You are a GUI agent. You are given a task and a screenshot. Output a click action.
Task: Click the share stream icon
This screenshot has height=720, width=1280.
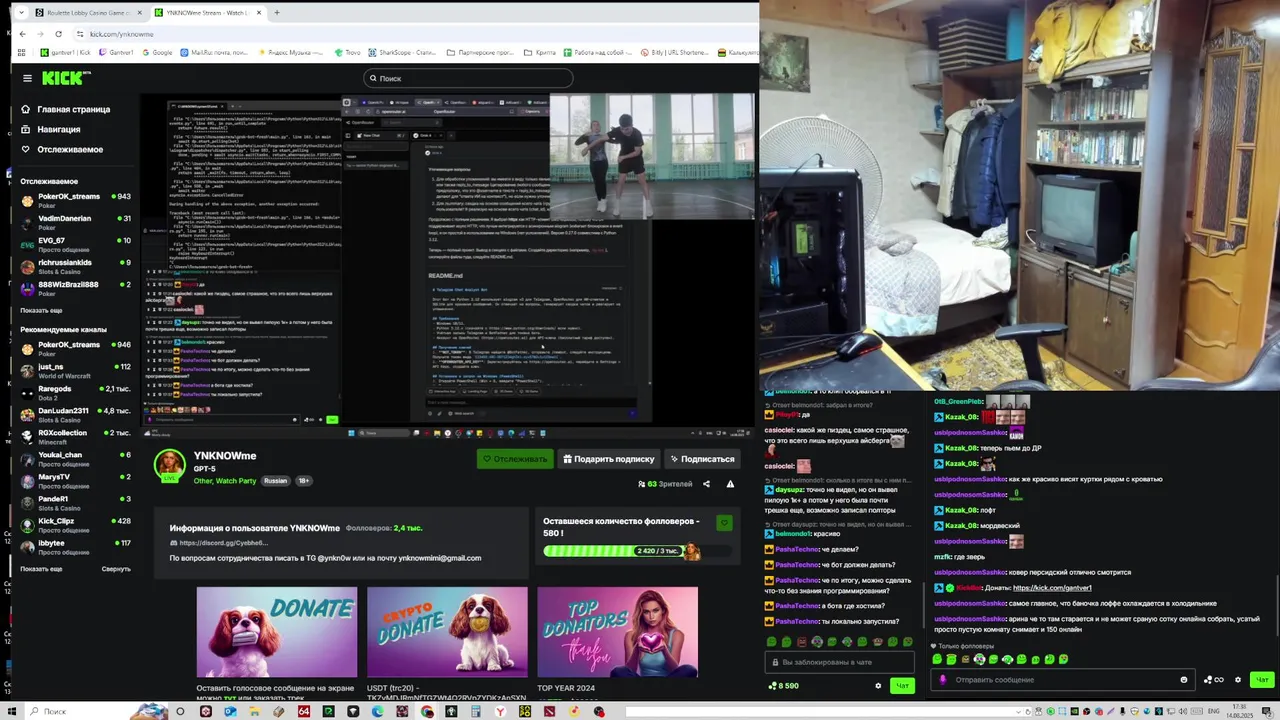tap(706, 484)
